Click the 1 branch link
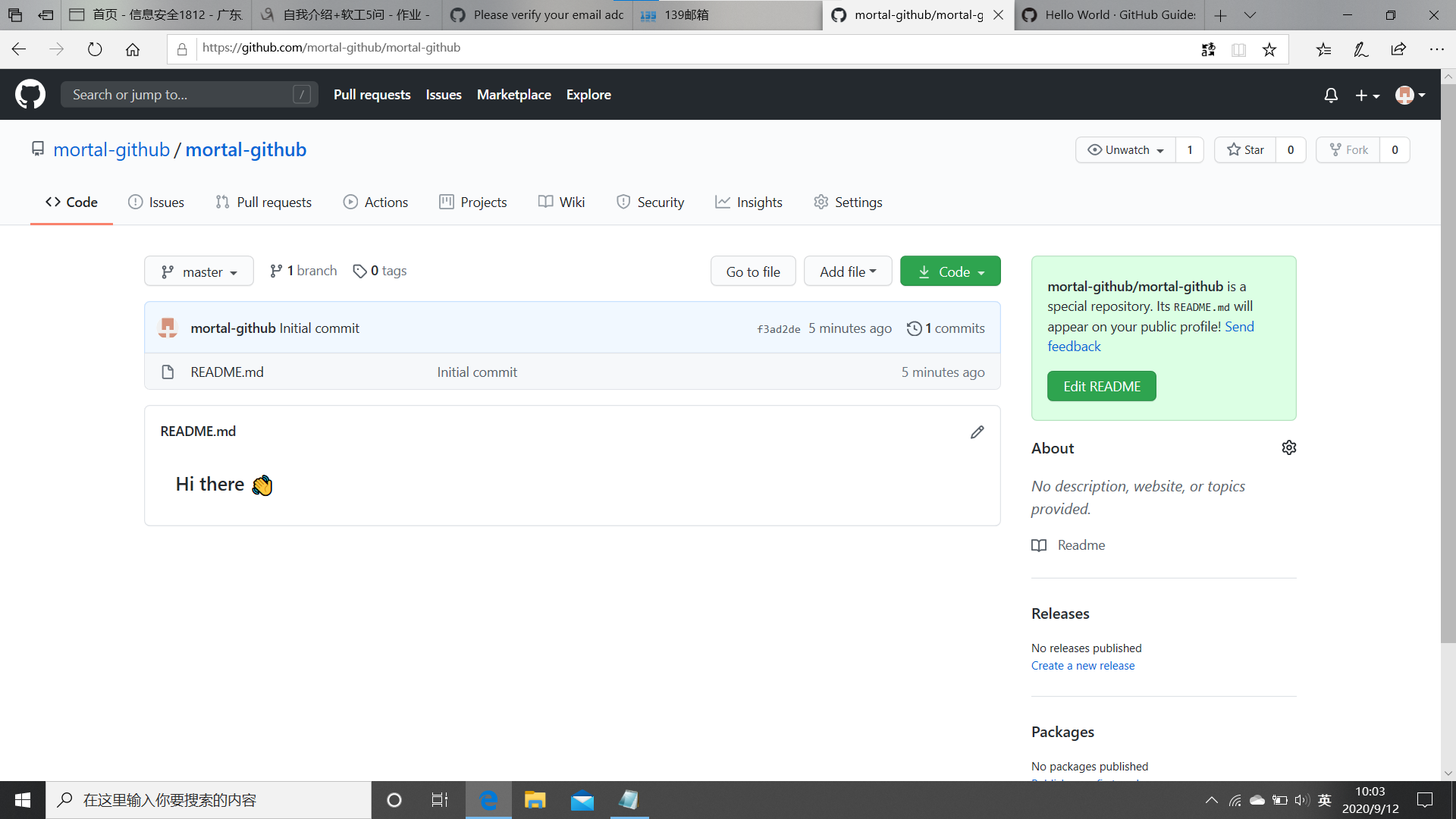The image size is (1456, 819). coord(303,271)
